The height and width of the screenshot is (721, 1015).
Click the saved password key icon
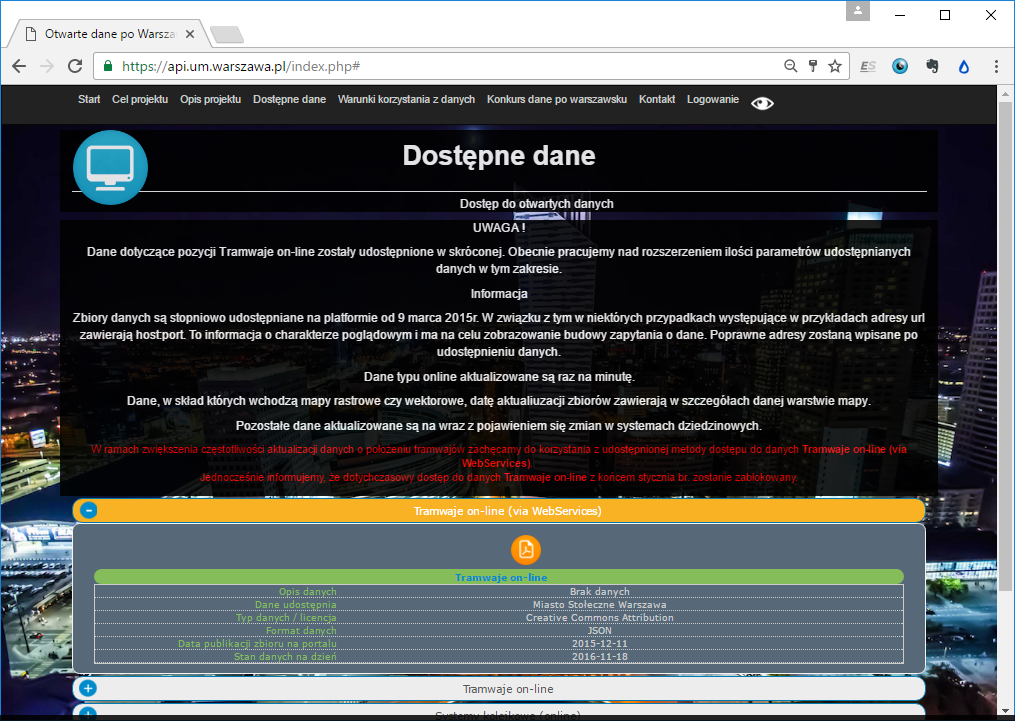click(813, 66)
